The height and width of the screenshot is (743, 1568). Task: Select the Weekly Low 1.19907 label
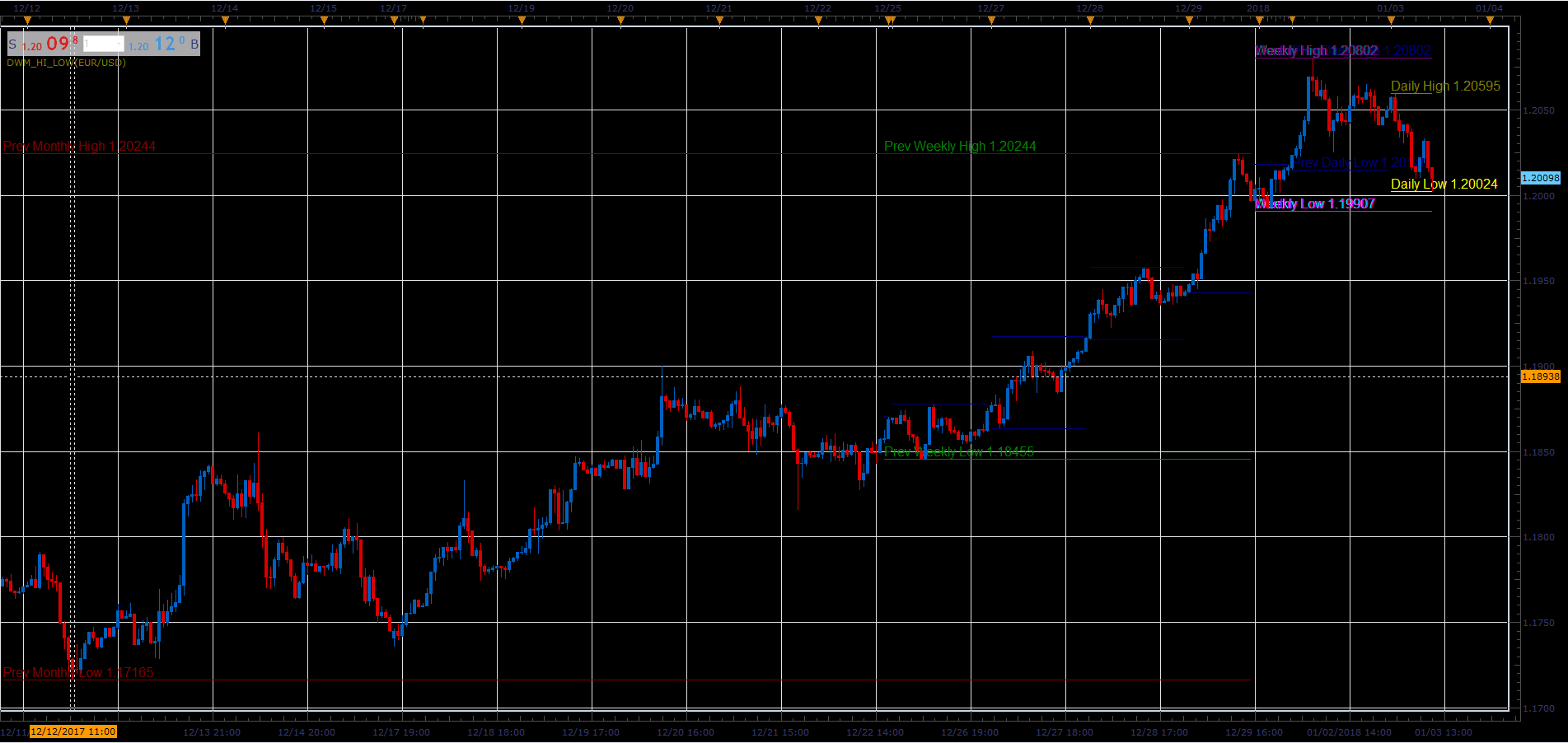(1315, 203)
